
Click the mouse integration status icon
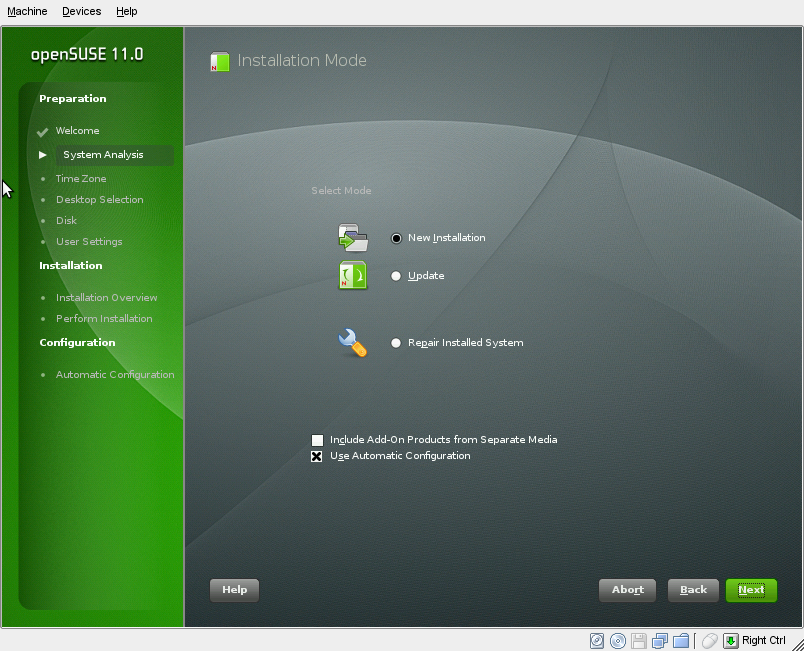(x=709, y=640)
